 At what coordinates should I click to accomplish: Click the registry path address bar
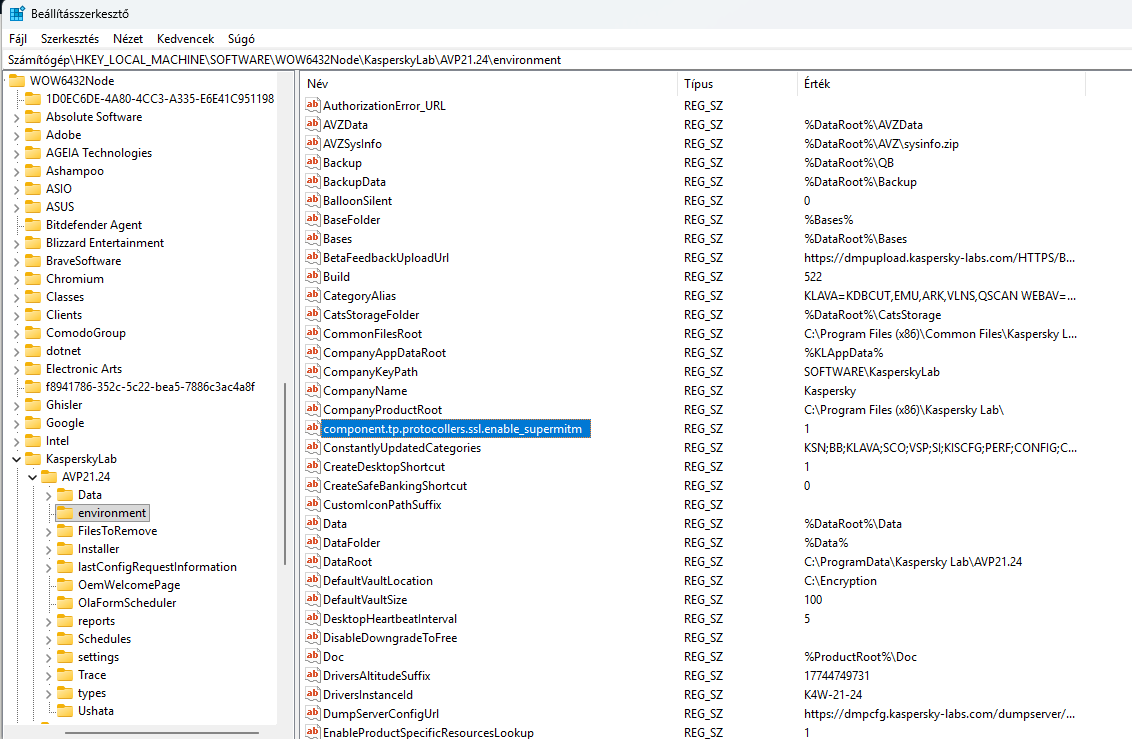pyautogui.click(x=566, y=60)
